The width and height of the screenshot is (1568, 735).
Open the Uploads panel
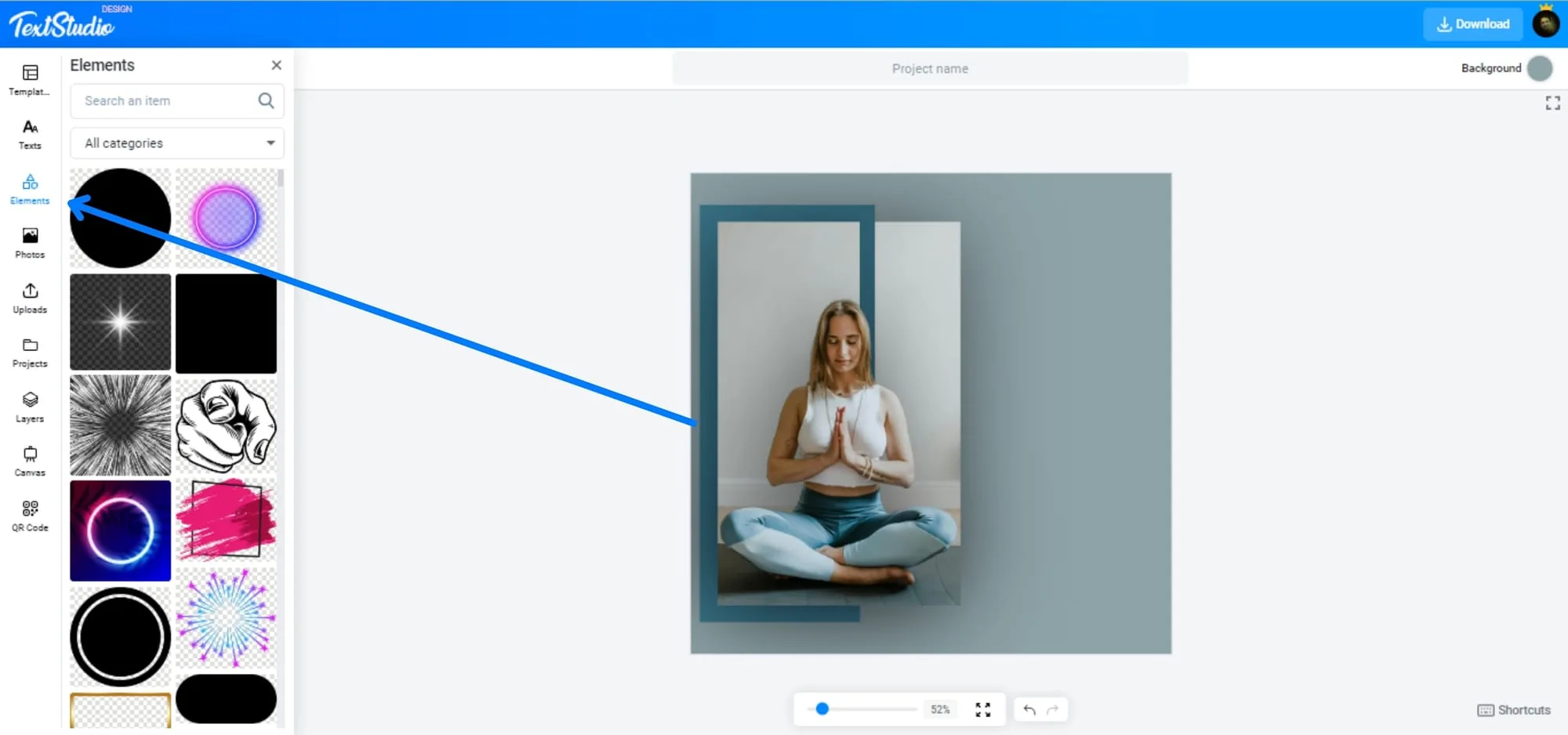tap(30, 299)
